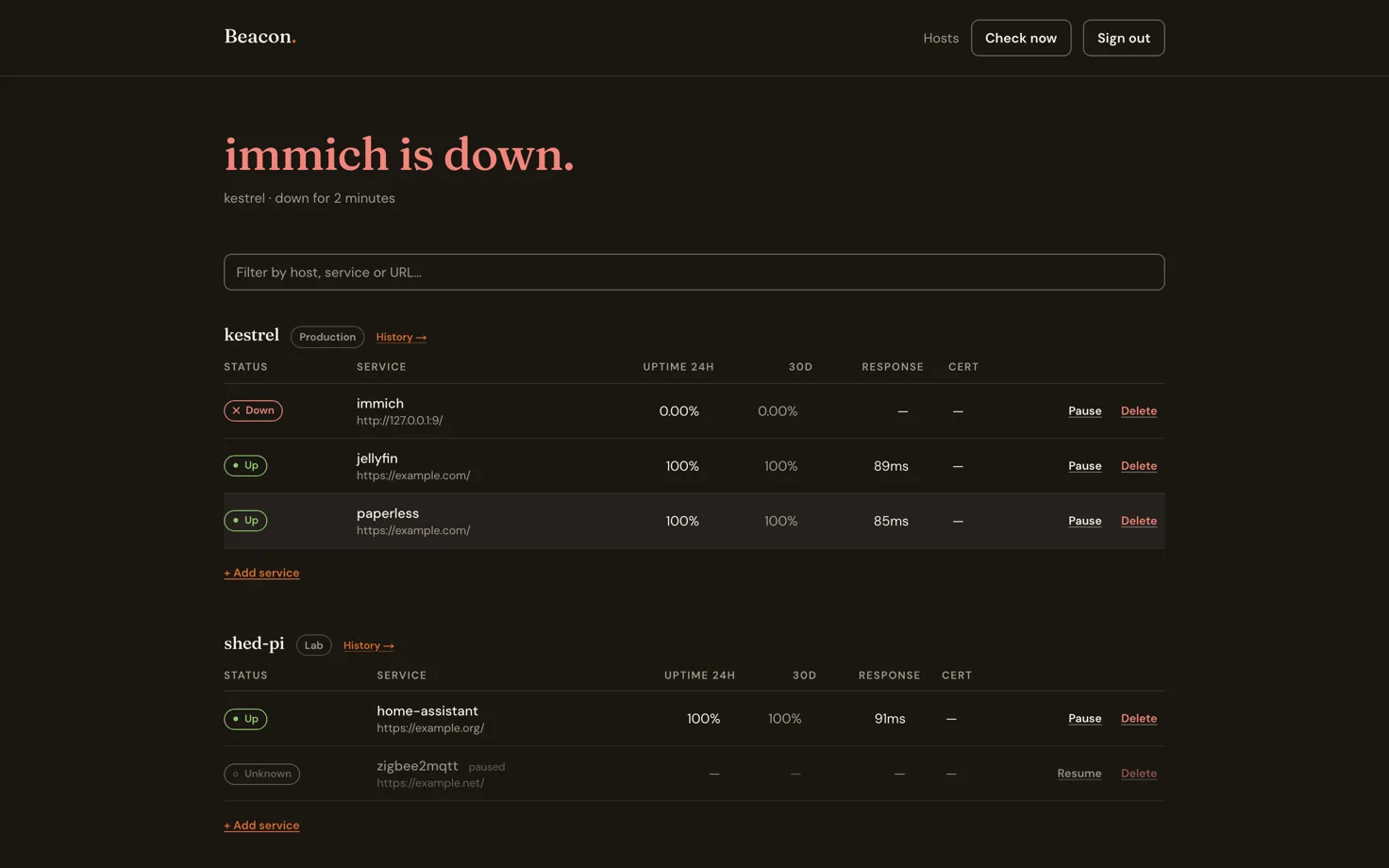Add a service to kestrel
Viewport: 1389px width, 868px height.
click(261, 573)
